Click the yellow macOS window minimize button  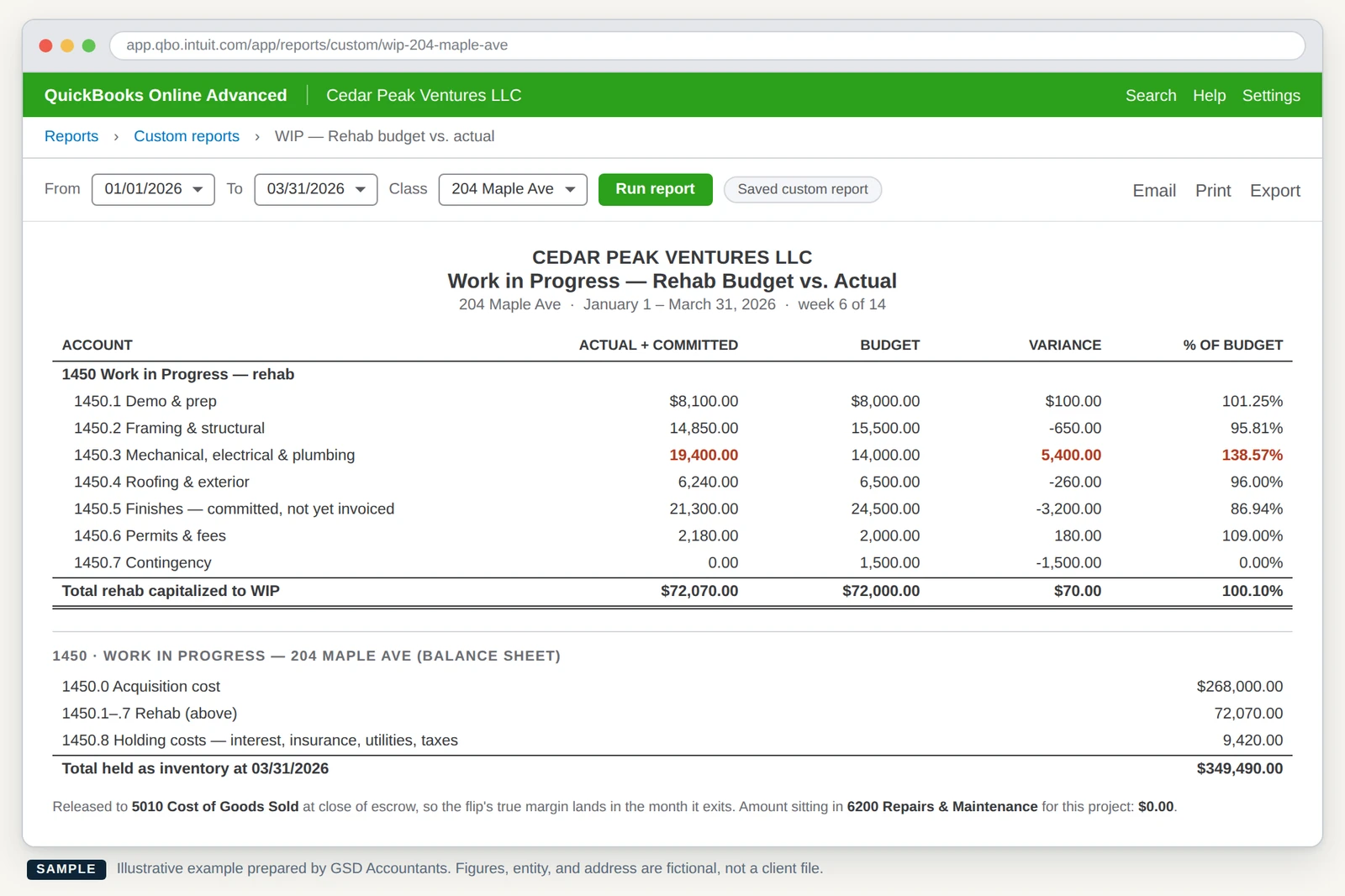pyautogui.click(x=67, y=45)
